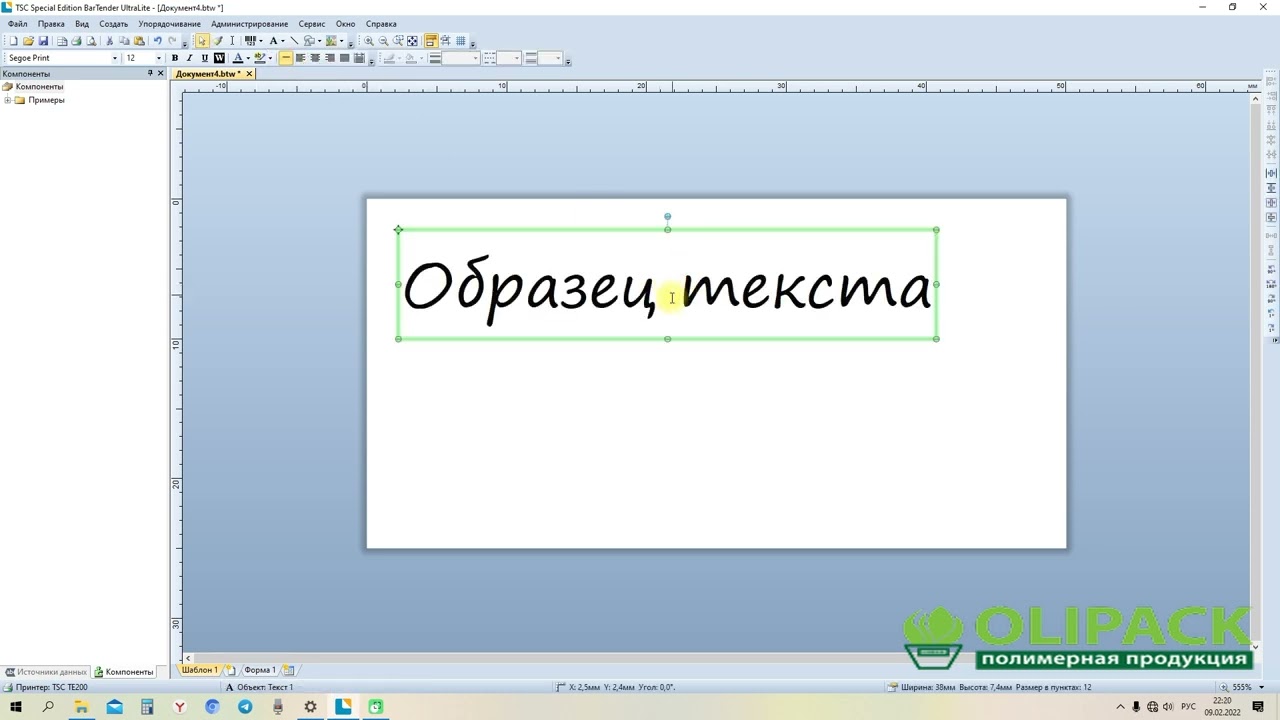This screenshot has width=1280, height=720.
Task: Align text right
Action: click(330, 58)
